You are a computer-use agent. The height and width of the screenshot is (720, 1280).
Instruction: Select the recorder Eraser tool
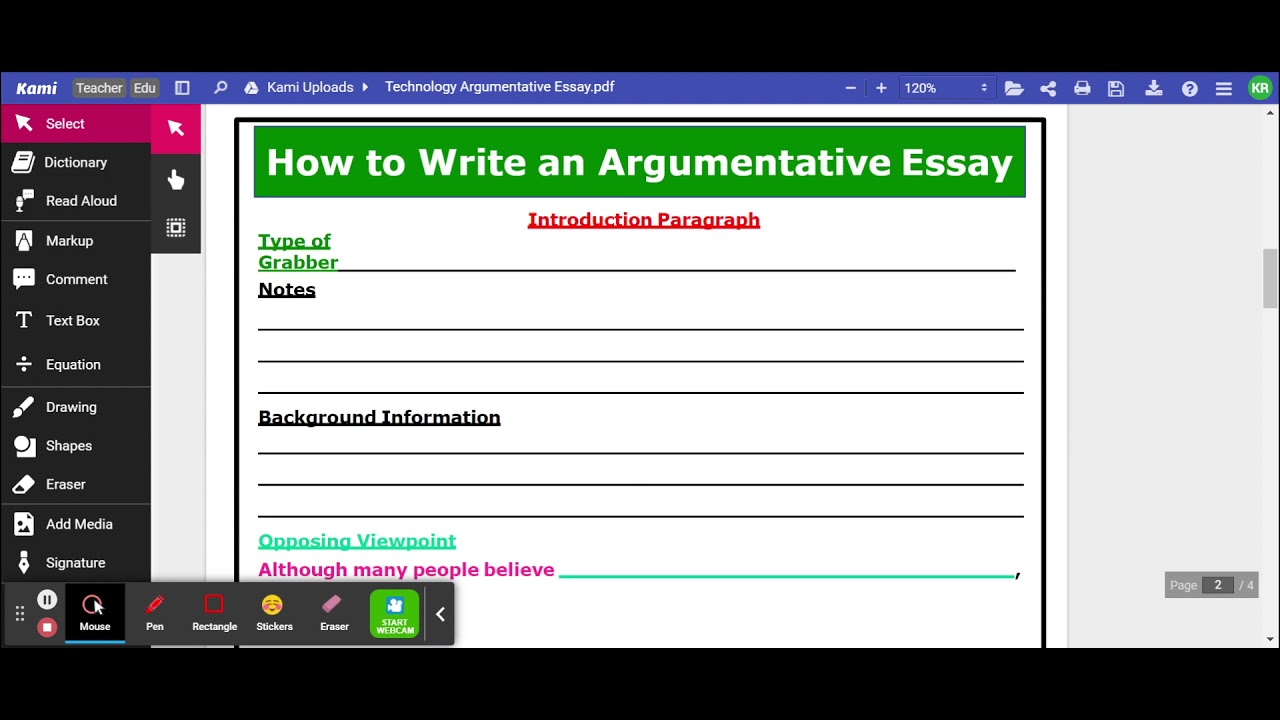point(334,613)
